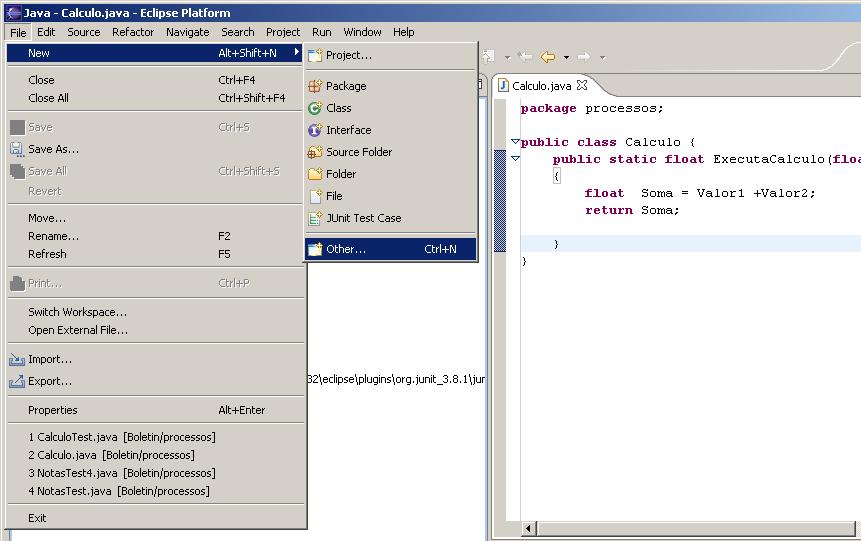The width and height of the screenshot is (861, 541).
Task: Click the Source Folder icon
Action: pyautogui.click(x=315, y=152)
